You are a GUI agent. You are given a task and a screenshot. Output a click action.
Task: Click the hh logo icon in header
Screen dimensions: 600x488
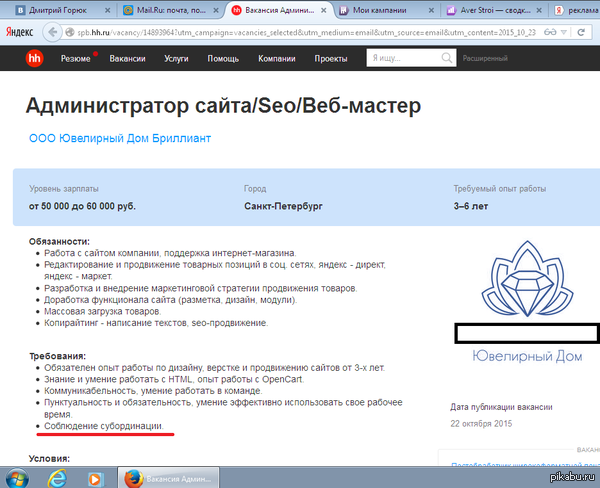[x=34, y=59]
